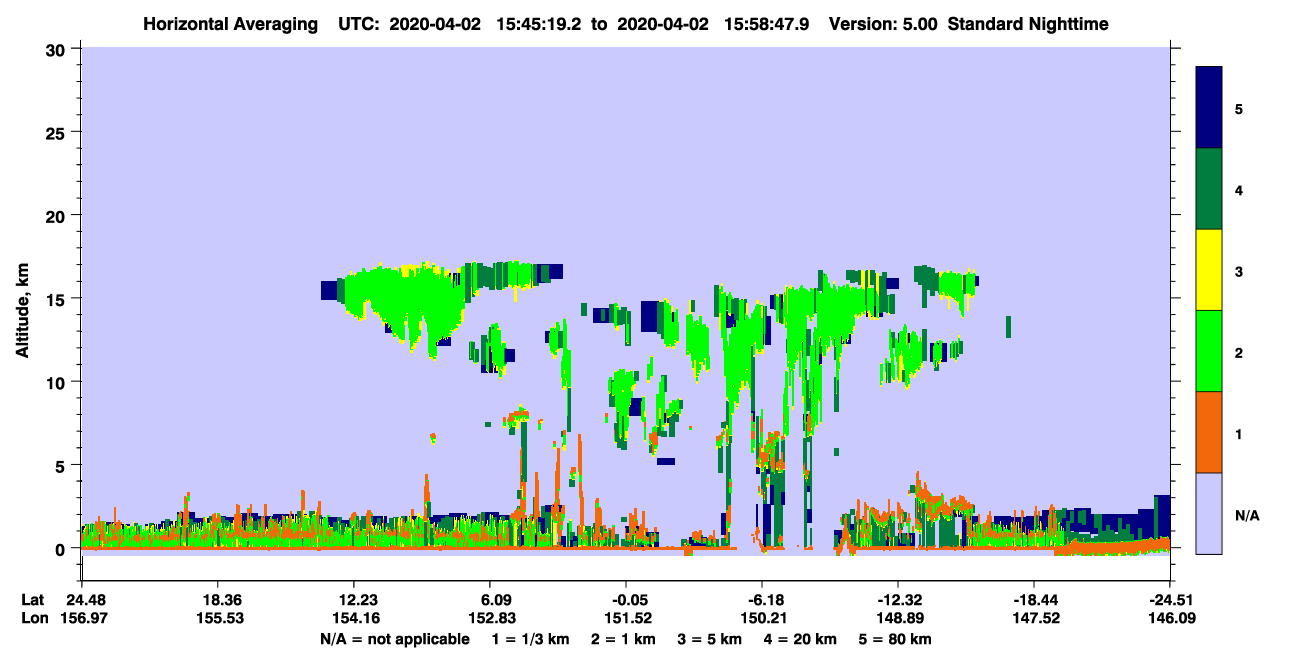Viewport: 1300px width, 667px height.
Task: Click the altitude tick label 15
Action: [58, 298]
